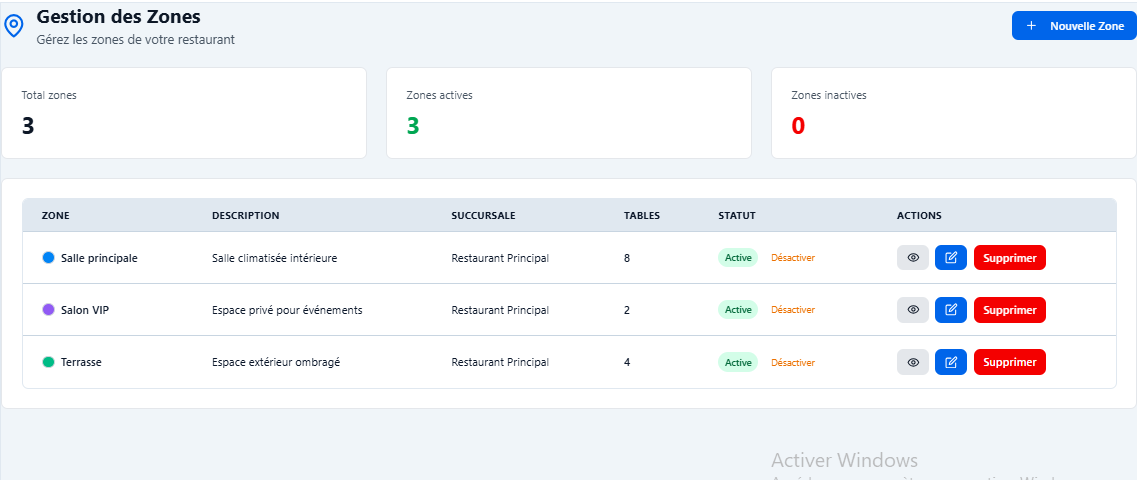Edit the Salle principale zone with pencil icon
Image resolution: width=1137 pixels, height=480 pixels.
951,257
